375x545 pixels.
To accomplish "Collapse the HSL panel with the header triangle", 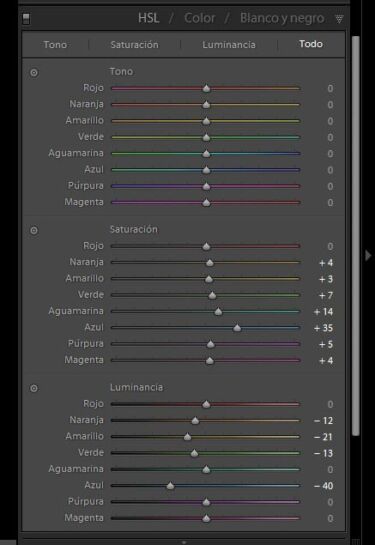I will tap(339, 19).
